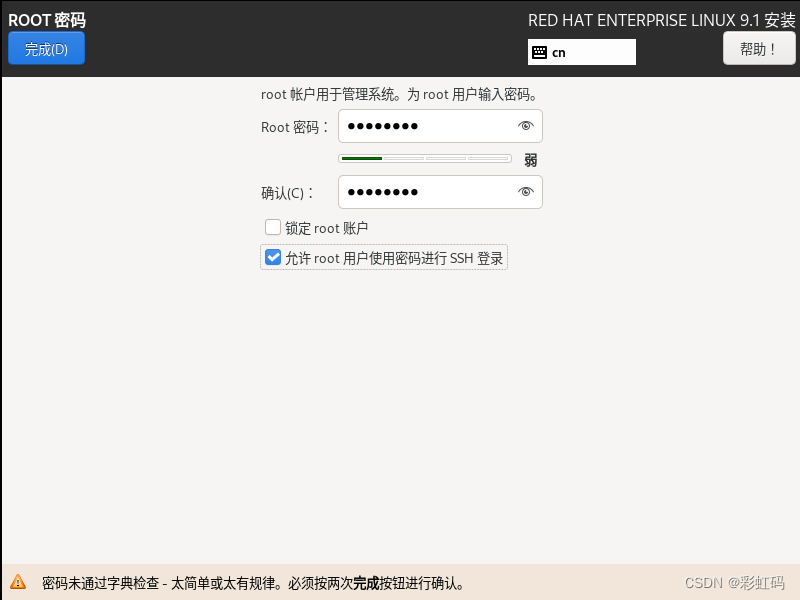Open help with the 帮助! button
The height and width of the screenshot is (600, 800).
[x=759, y=48]
